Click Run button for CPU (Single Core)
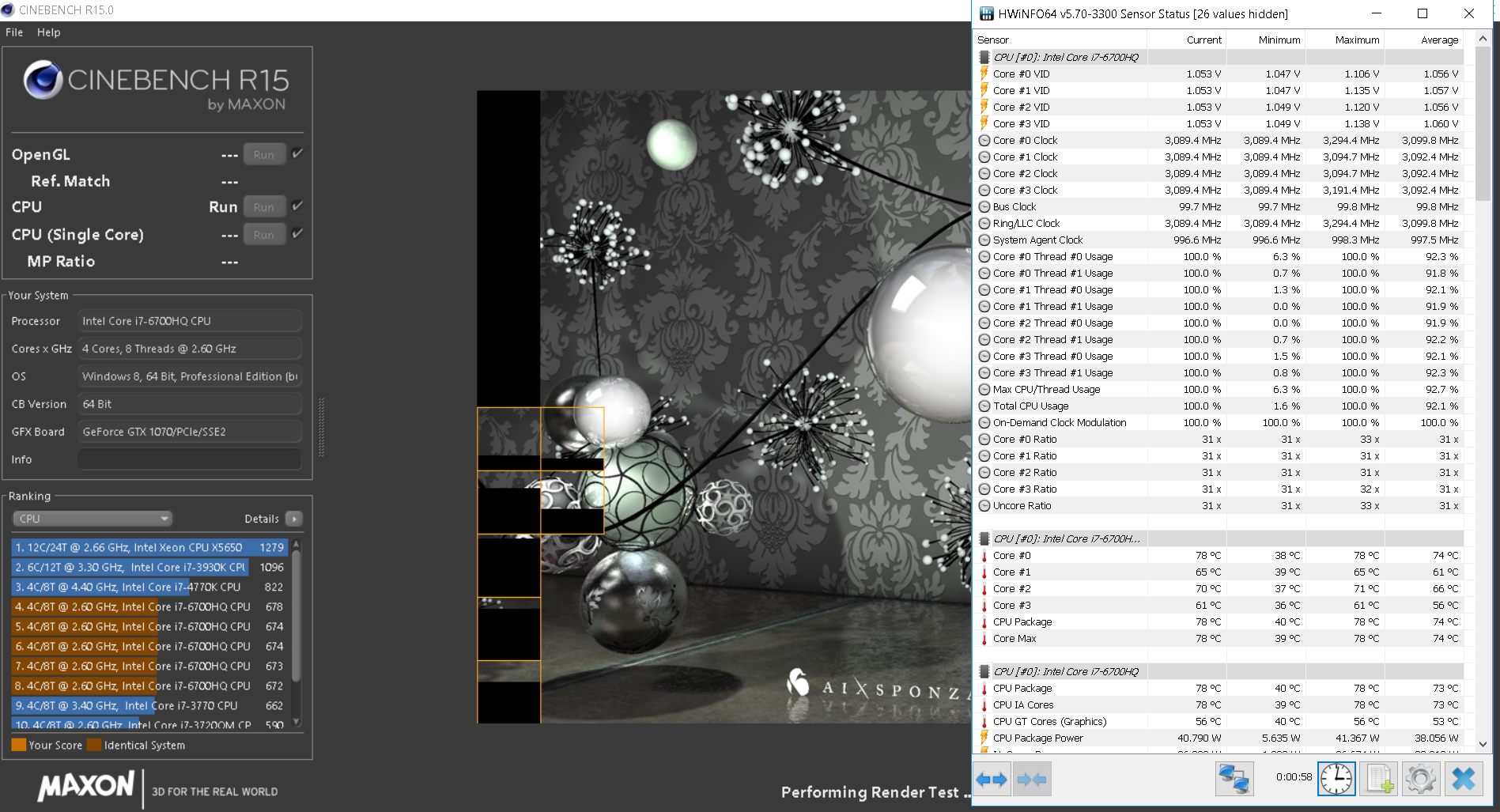Viewport: 1500px width, 812px height. (264, 235)
